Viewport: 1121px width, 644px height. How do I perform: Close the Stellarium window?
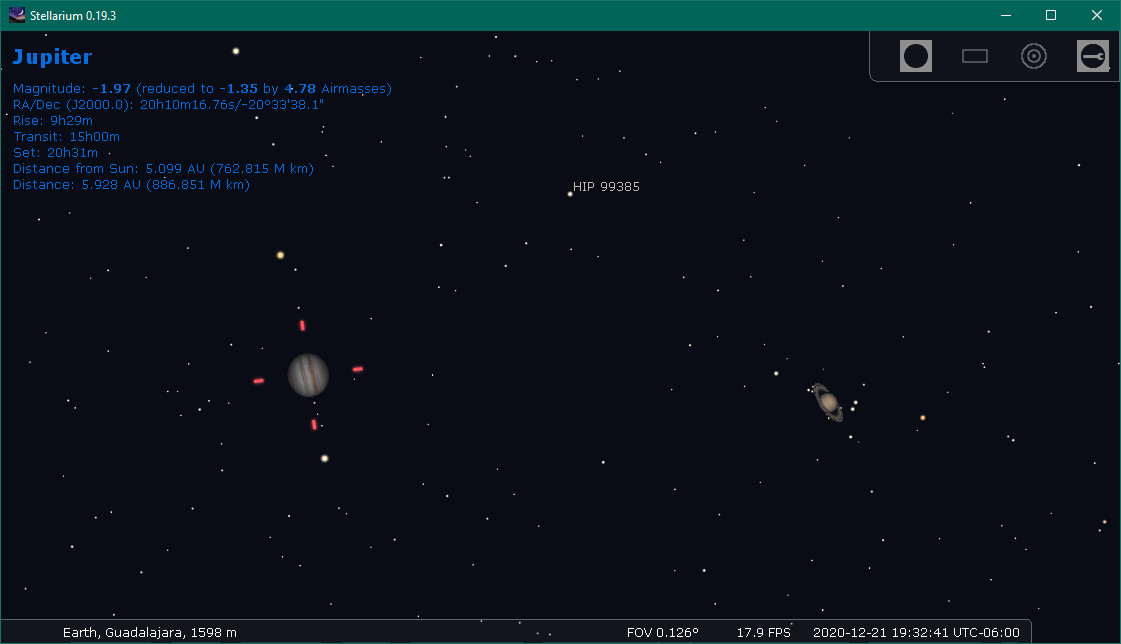click(x=1097, y=15)
